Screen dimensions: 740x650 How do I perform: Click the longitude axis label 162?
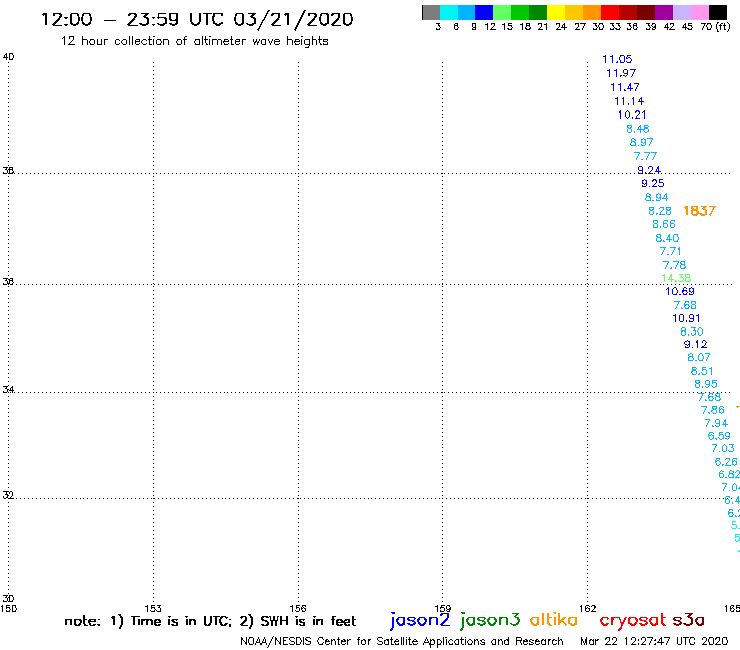588,608
